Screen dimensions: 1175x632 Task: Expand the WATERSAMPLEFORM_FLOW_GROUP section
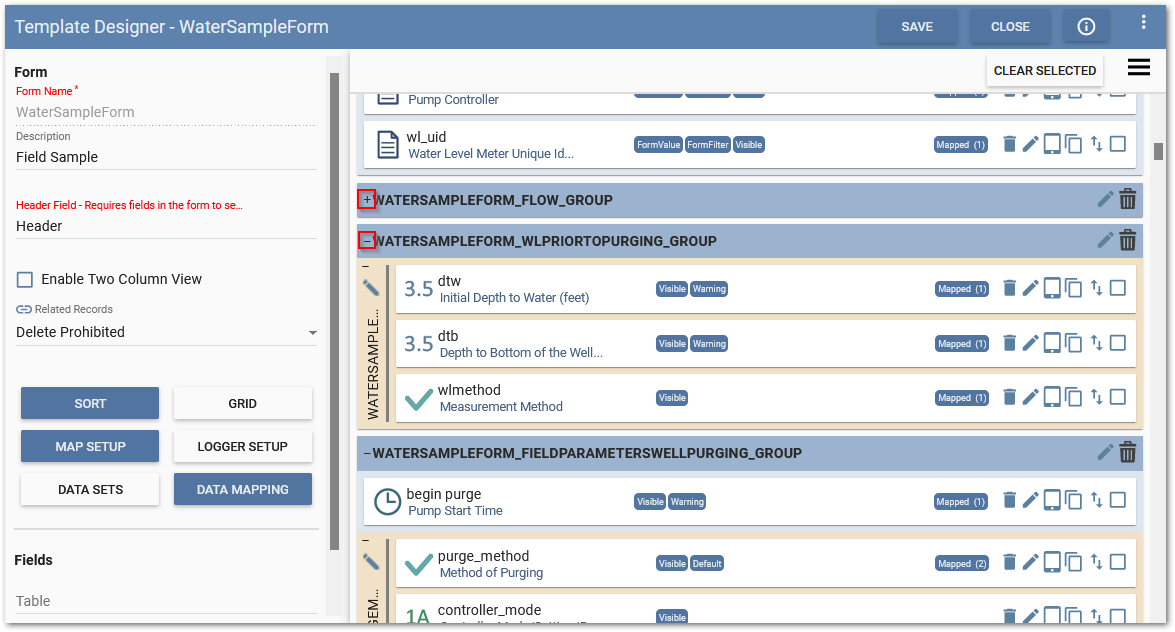coord(367,200)
